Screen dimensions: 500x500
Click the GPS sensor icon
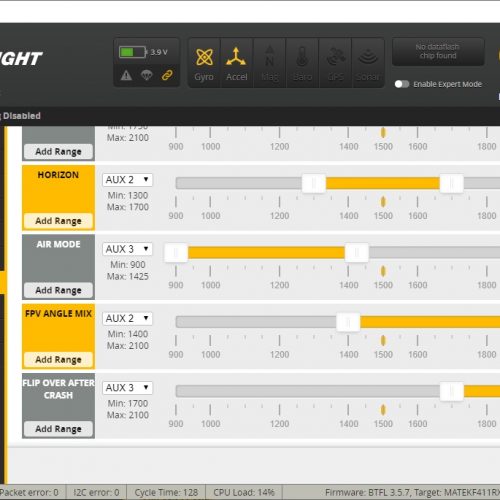click(335, 63)
